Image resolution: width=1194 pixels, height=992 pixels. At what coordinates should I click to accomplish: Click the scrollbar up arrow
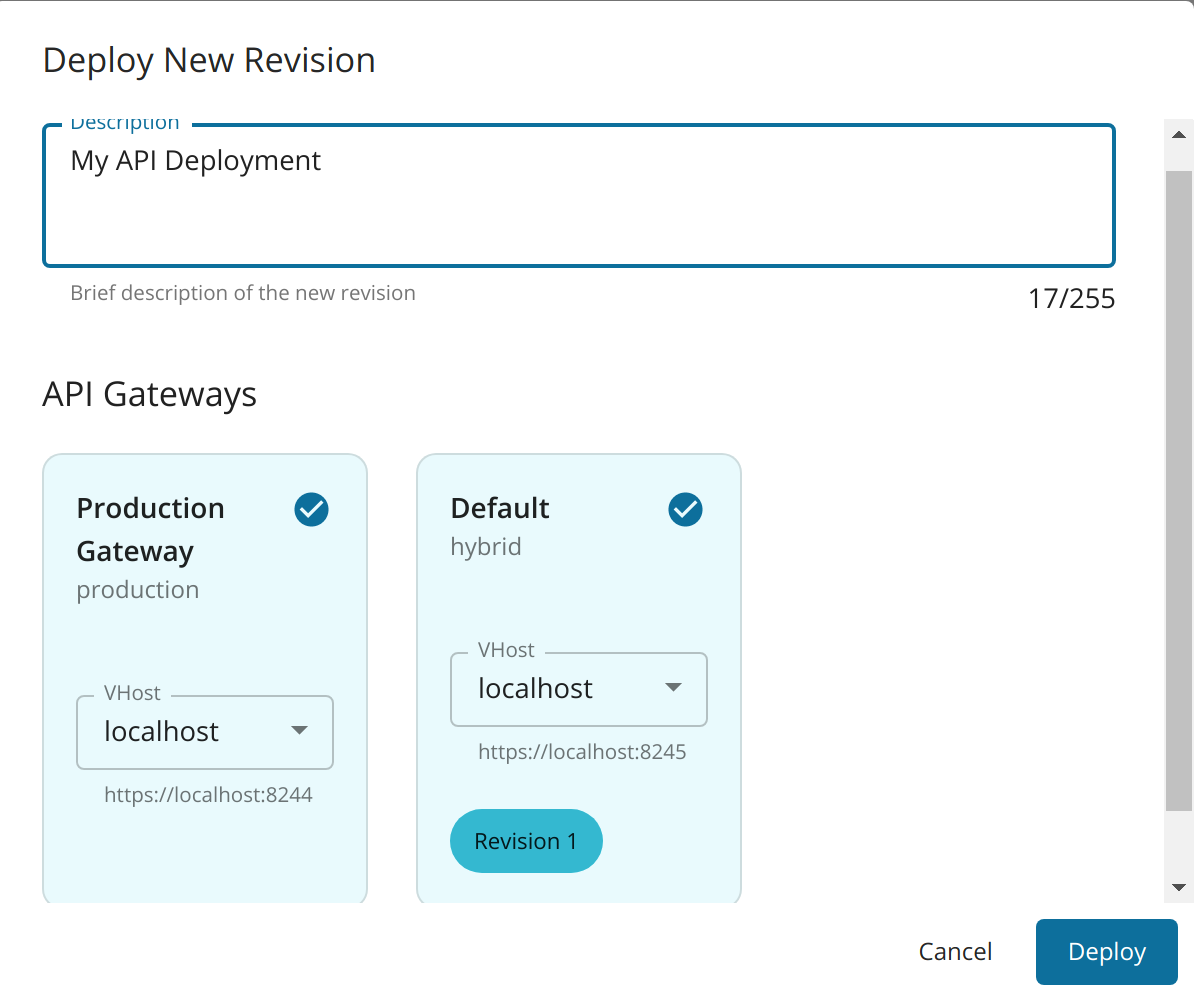[x=1178, y=134]
